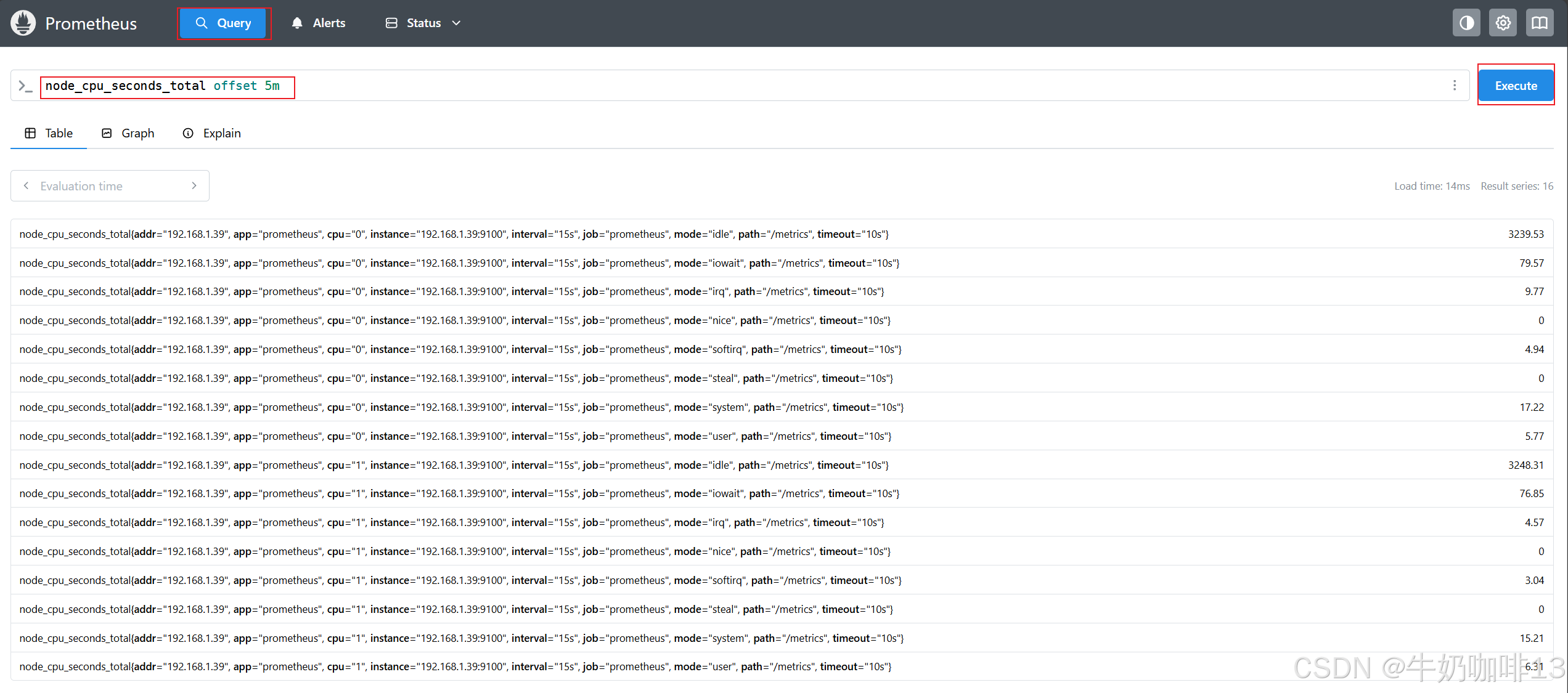Open the documentation book icon
The height and width of the screenshot is (693, 1568).
(x=1539, y=23)
